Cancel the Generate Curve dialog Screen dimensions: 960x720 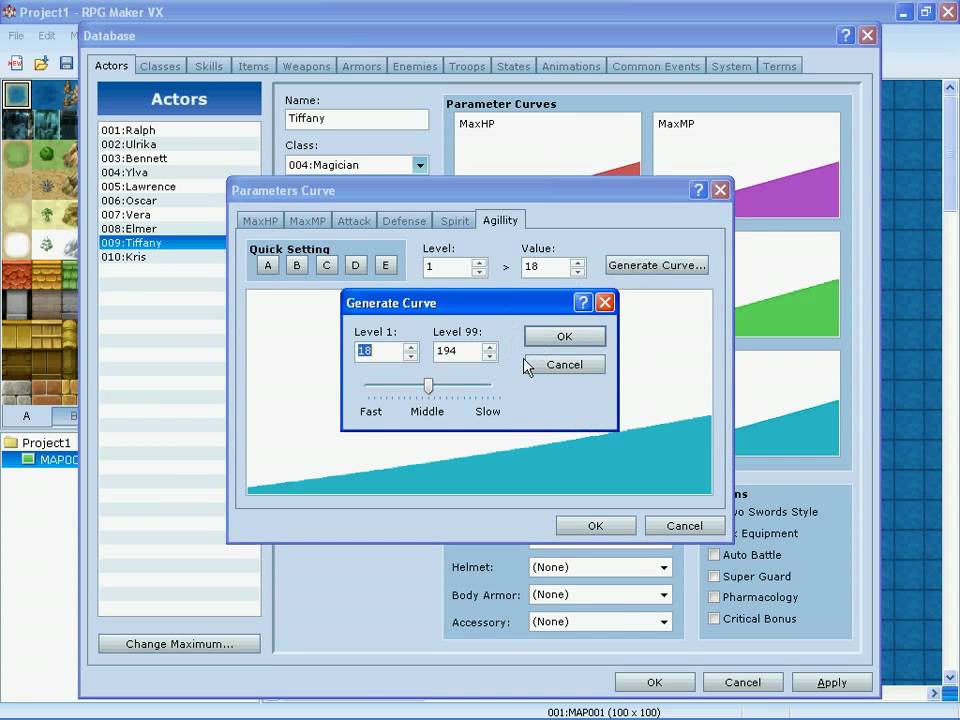564,365
